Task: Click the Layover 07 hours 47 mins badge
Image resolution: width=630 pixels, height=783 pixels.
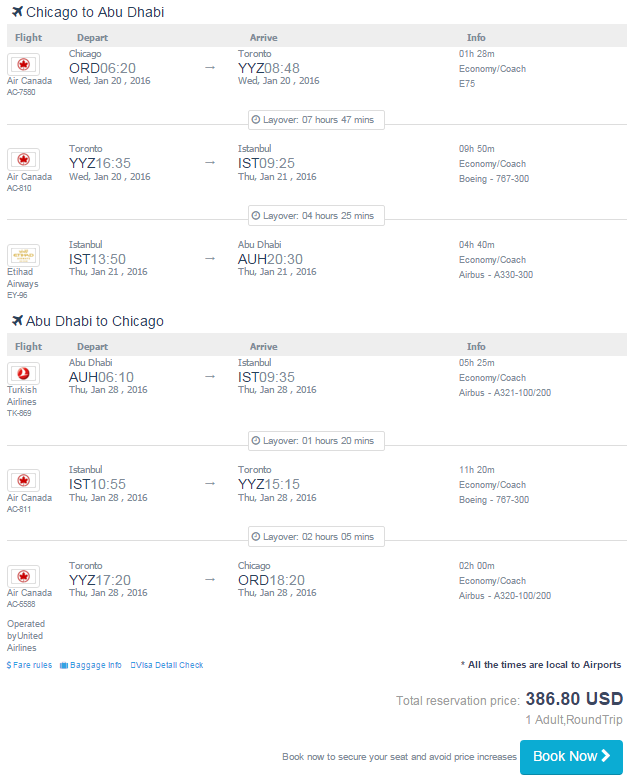Action: coord(316,120)
